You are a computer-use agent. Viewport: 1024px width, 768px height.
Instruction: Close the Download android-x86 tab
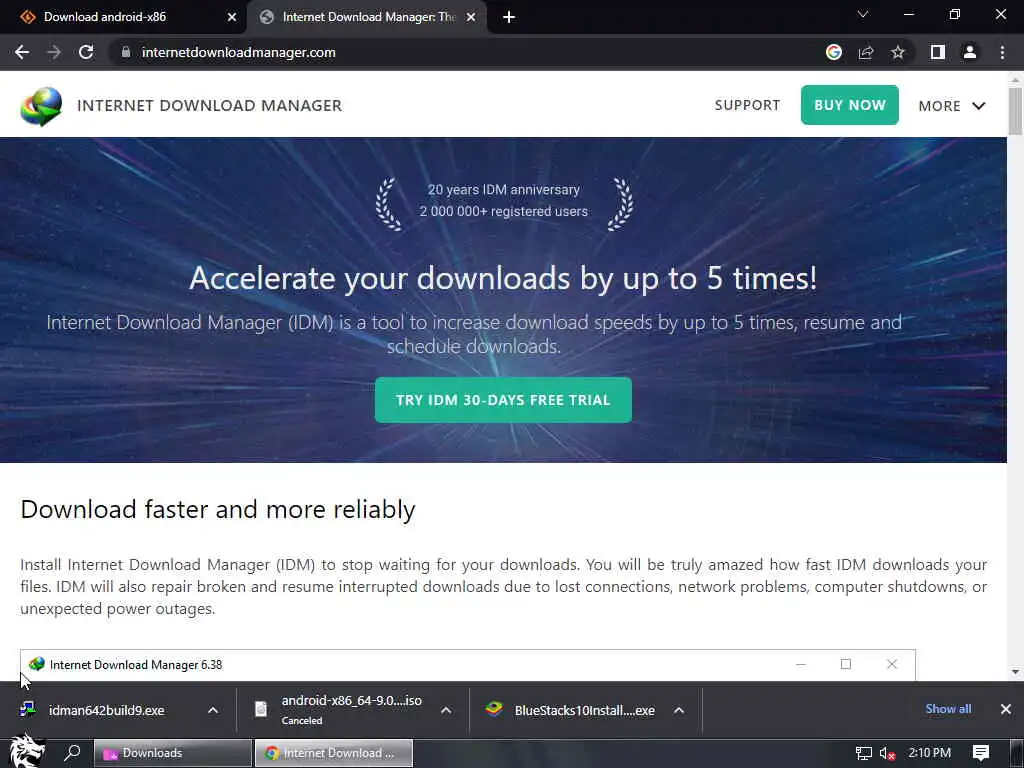[232, 17]
